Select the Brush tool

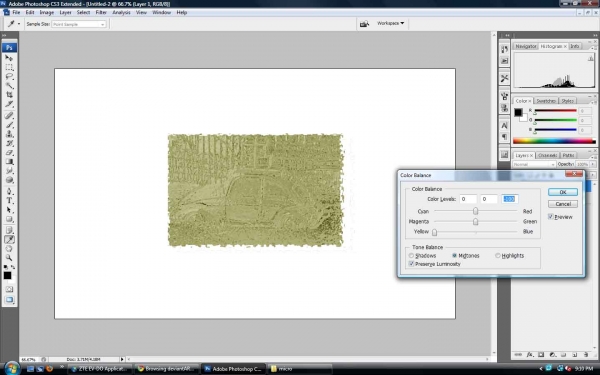coord(9,125)
